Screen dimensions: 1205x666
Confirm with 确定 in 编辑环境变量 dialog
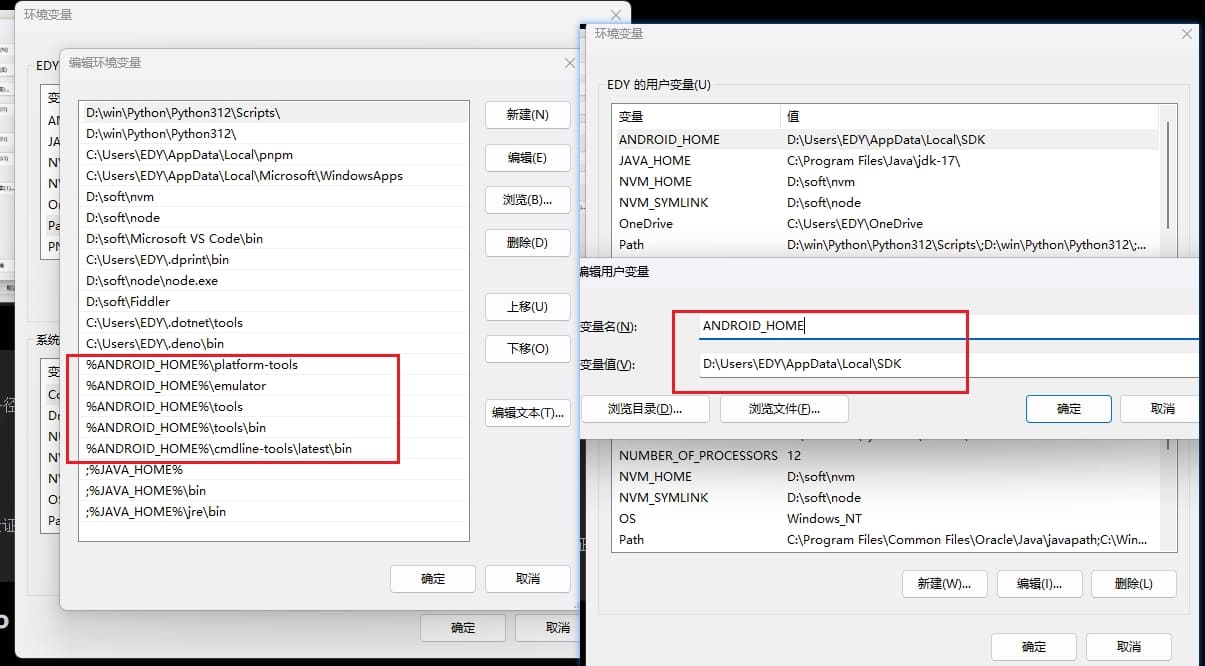click(432, 579)
